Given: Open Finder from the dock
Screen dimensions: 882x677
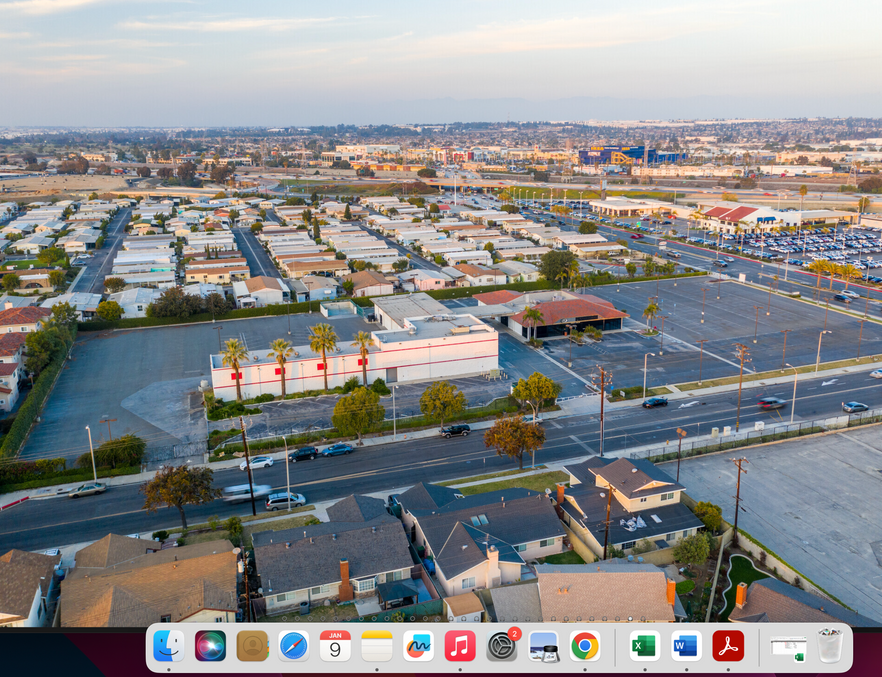Looking at the screenshot, I should (168, 646).
